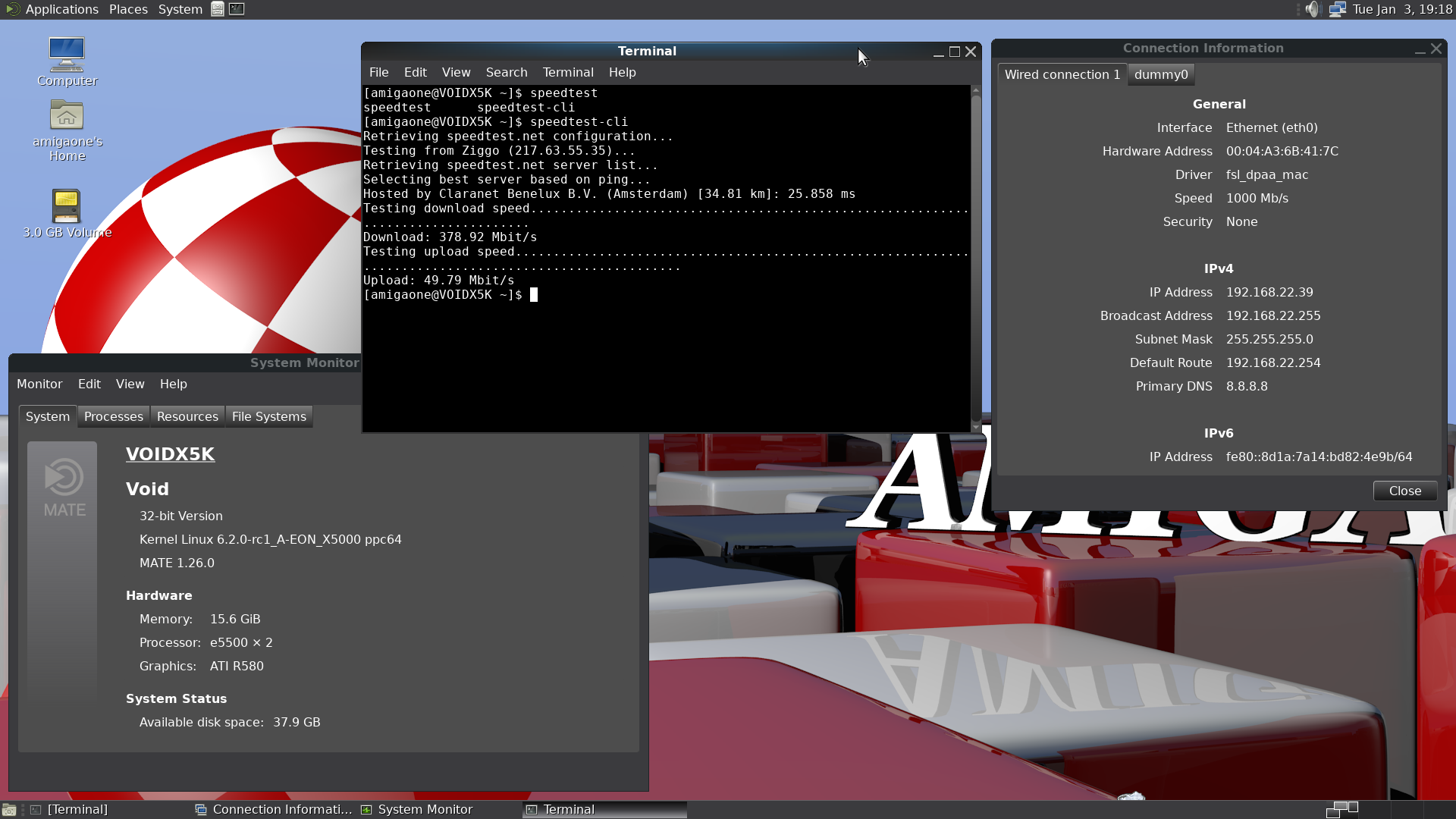Open amigaone's Home folder icon
The image size is (1456, 819).
pos(67,130)
